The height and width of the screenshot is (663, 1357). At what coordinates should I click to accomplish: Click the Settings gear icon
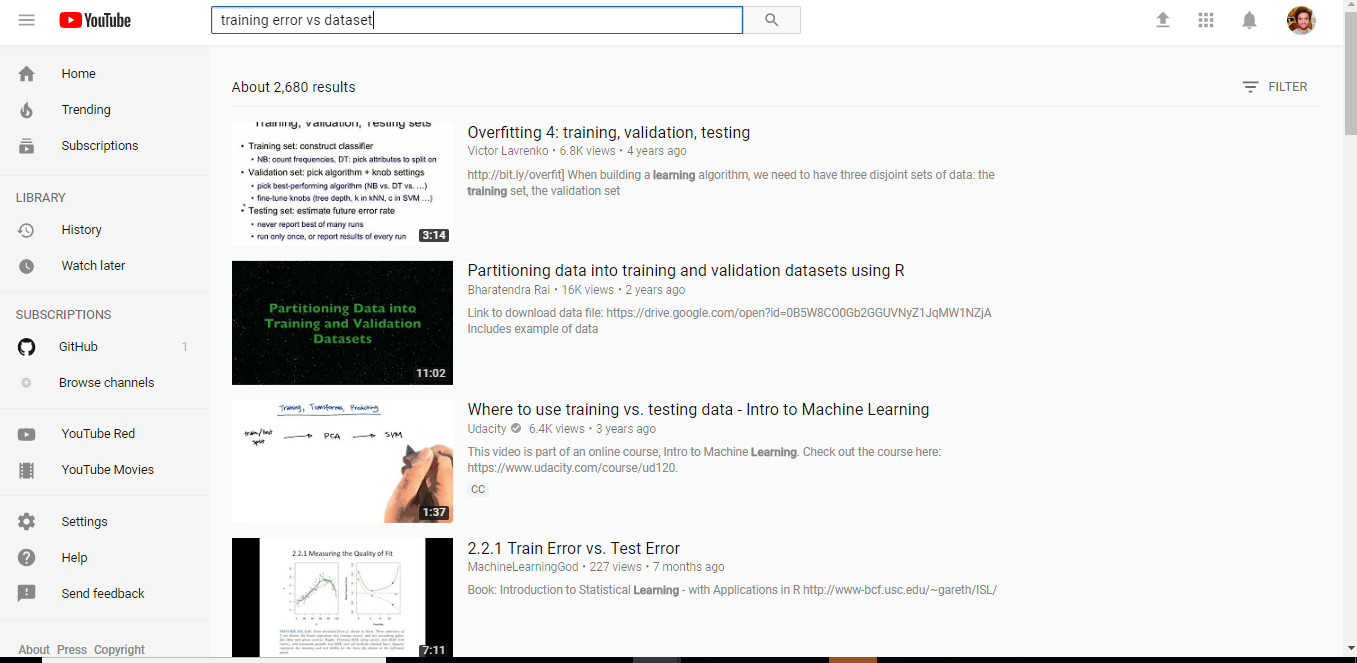[x=27, y=522]
